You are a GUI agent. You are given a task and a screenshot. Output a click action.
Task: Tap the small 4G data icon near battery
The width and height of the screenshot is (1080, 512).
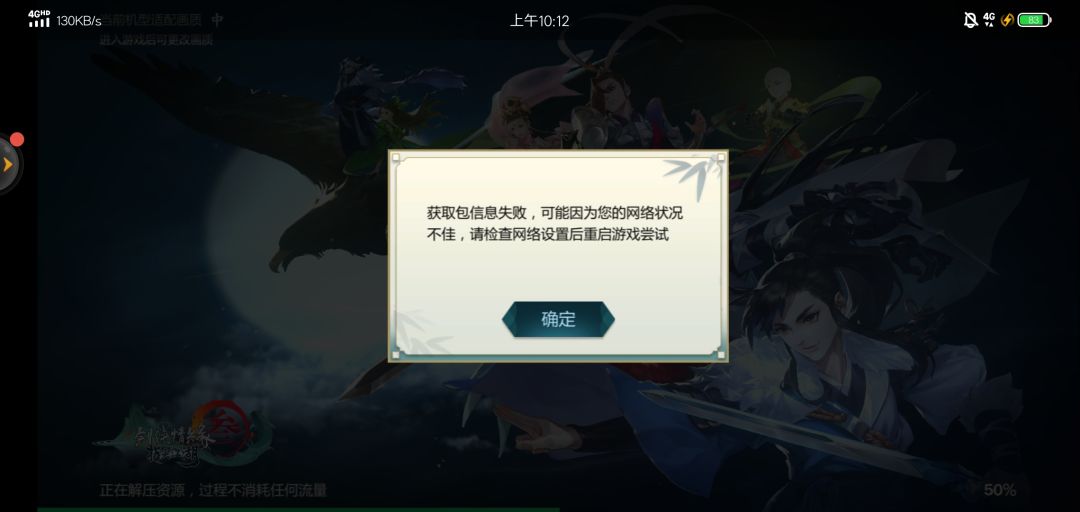click(x=989, y=19)
